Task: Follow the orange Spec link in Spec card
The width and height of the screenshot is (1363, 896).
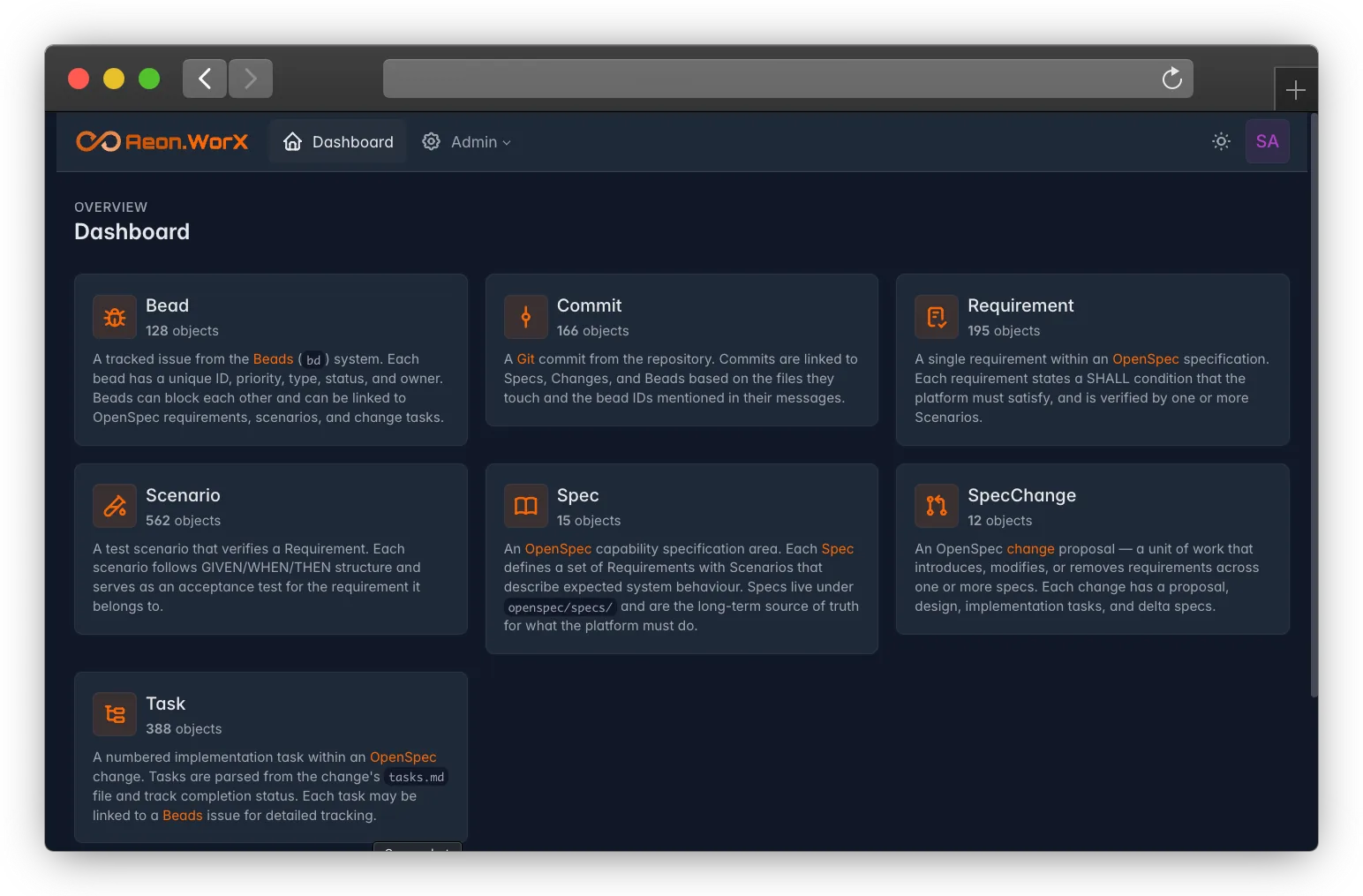Action: coord(837,549)
